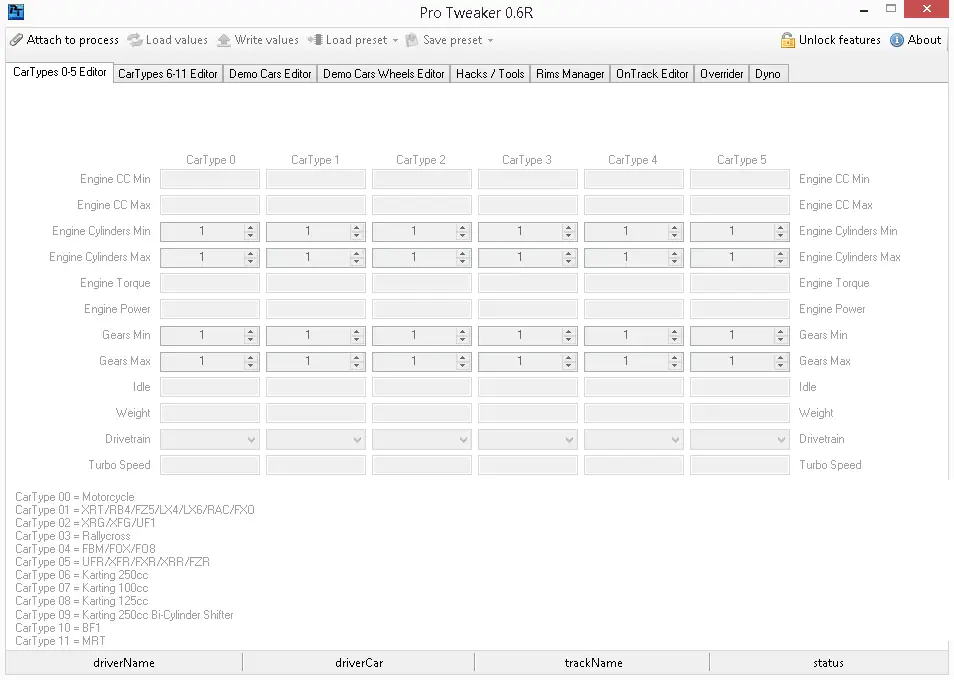Image resolution: width=954 pixels, height=680 pixels.
Task: Click the Load values icon
Action: point(135,40)
